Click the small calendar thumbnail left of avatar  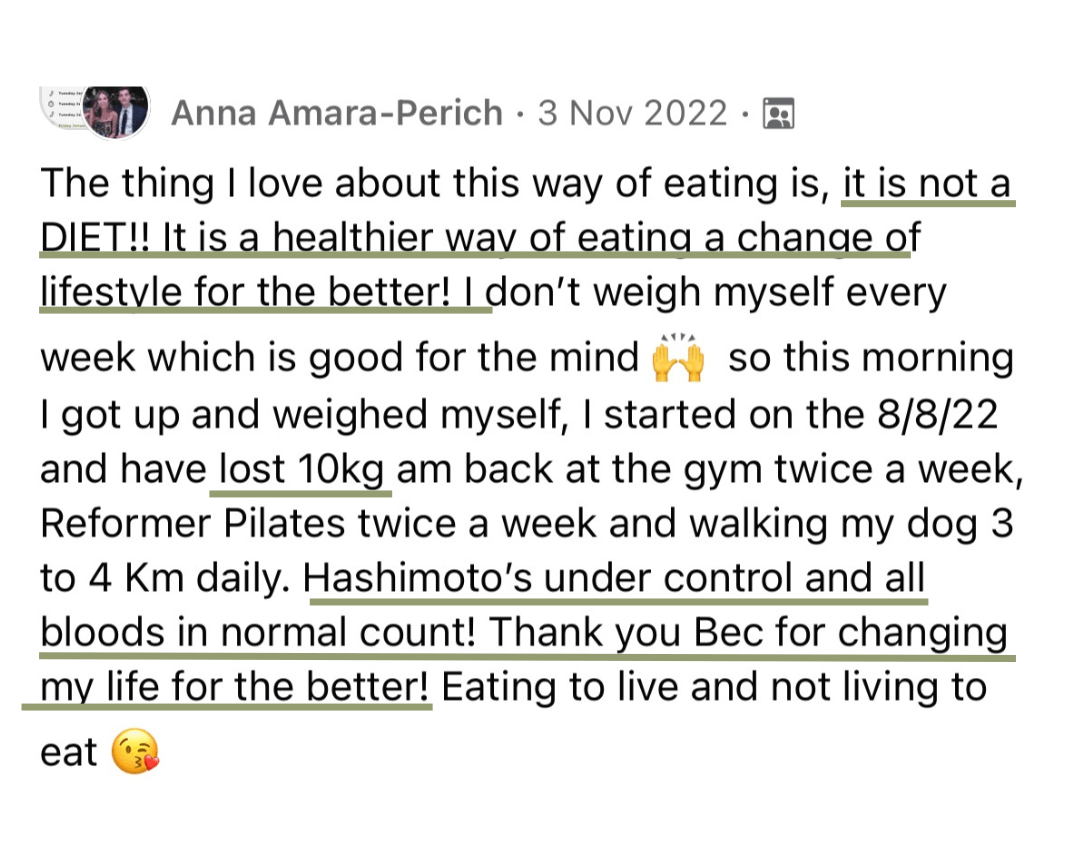tap(60, 110)
